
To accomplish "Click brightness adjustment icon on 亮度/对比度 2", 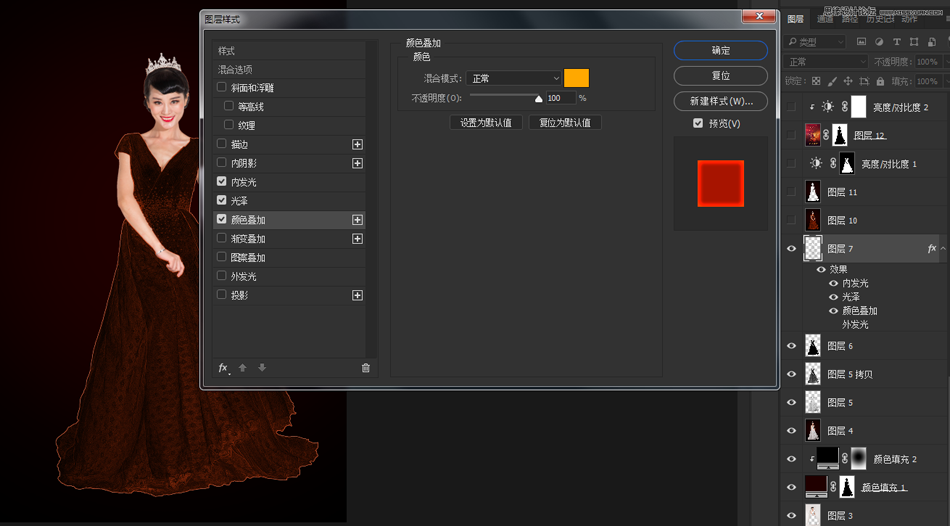I will coord(828,107).
